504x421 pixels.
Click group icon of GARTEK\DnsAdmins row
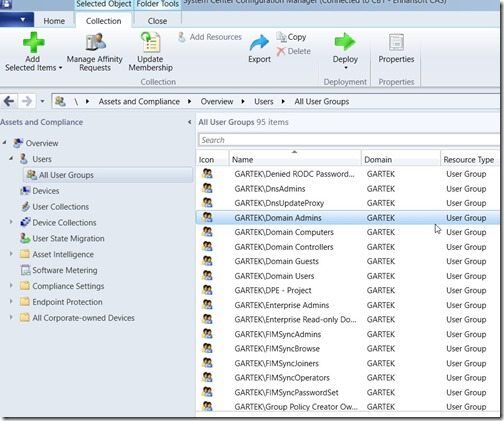click(x=207, y=188)
